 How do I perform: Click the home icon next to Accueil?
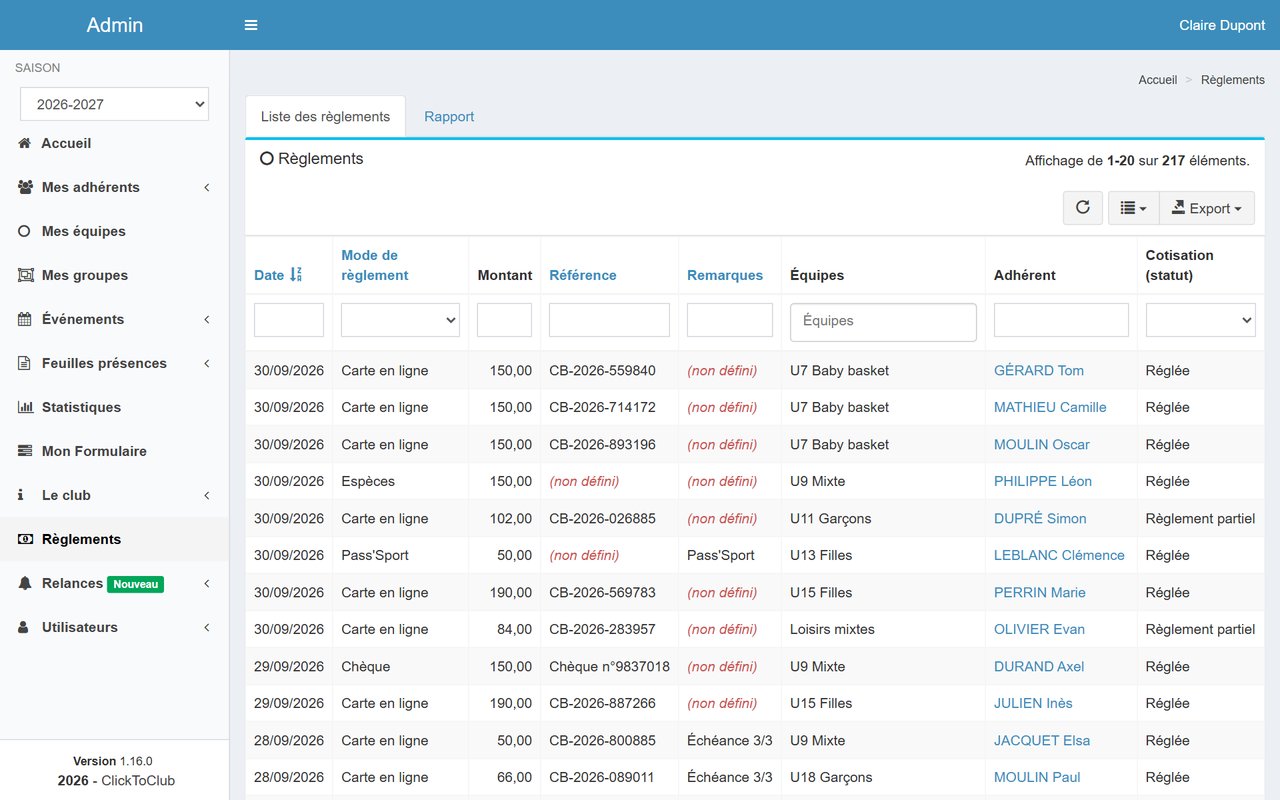click(x=25, y=143)
